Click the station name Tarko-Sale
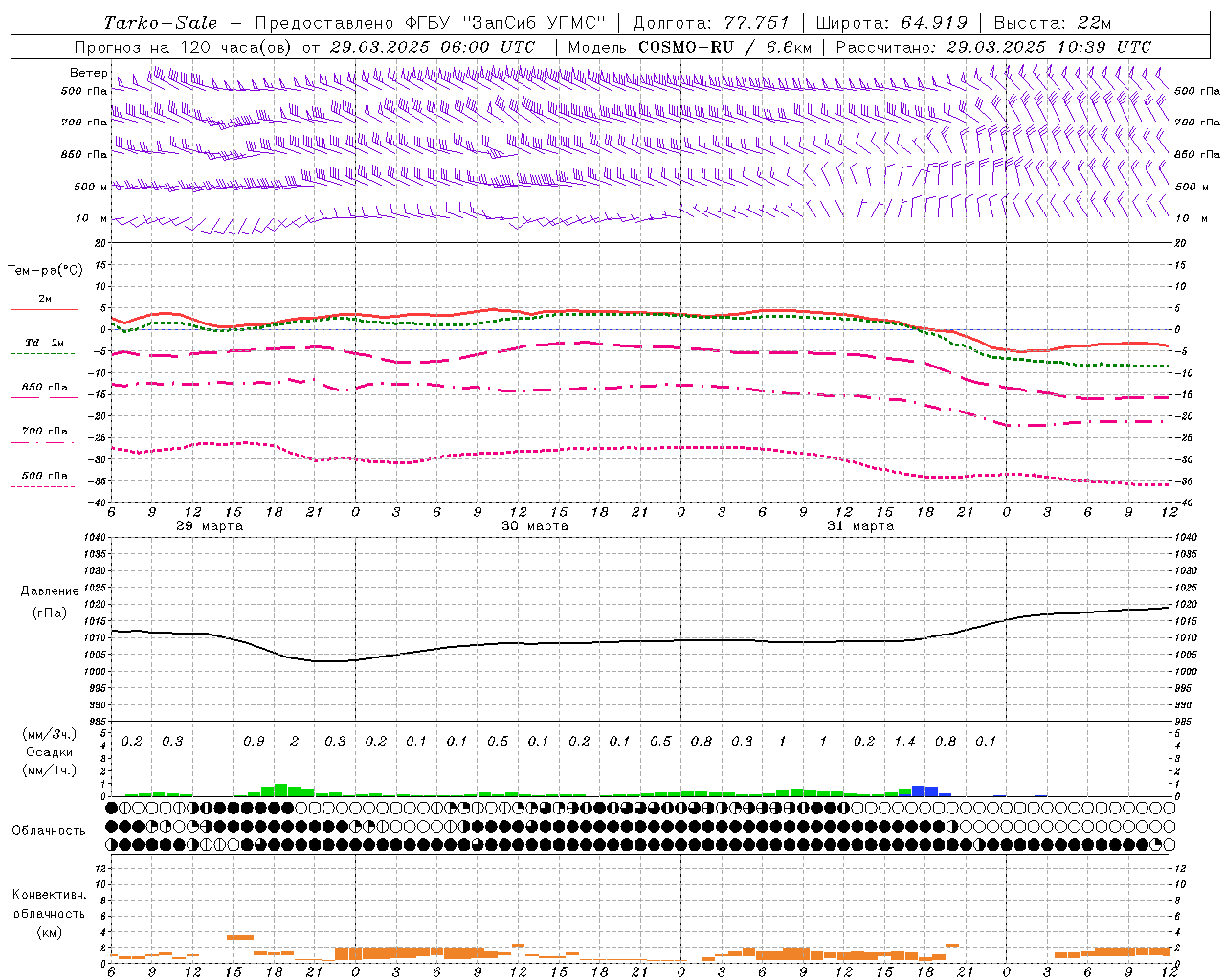1225x980 pixels. click(x=160, y=23)
